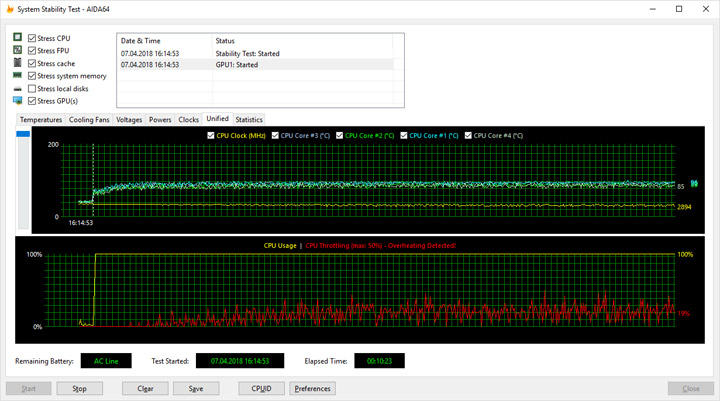Open the CPUID window button
720x401 pixels.
tap(261, 389)
